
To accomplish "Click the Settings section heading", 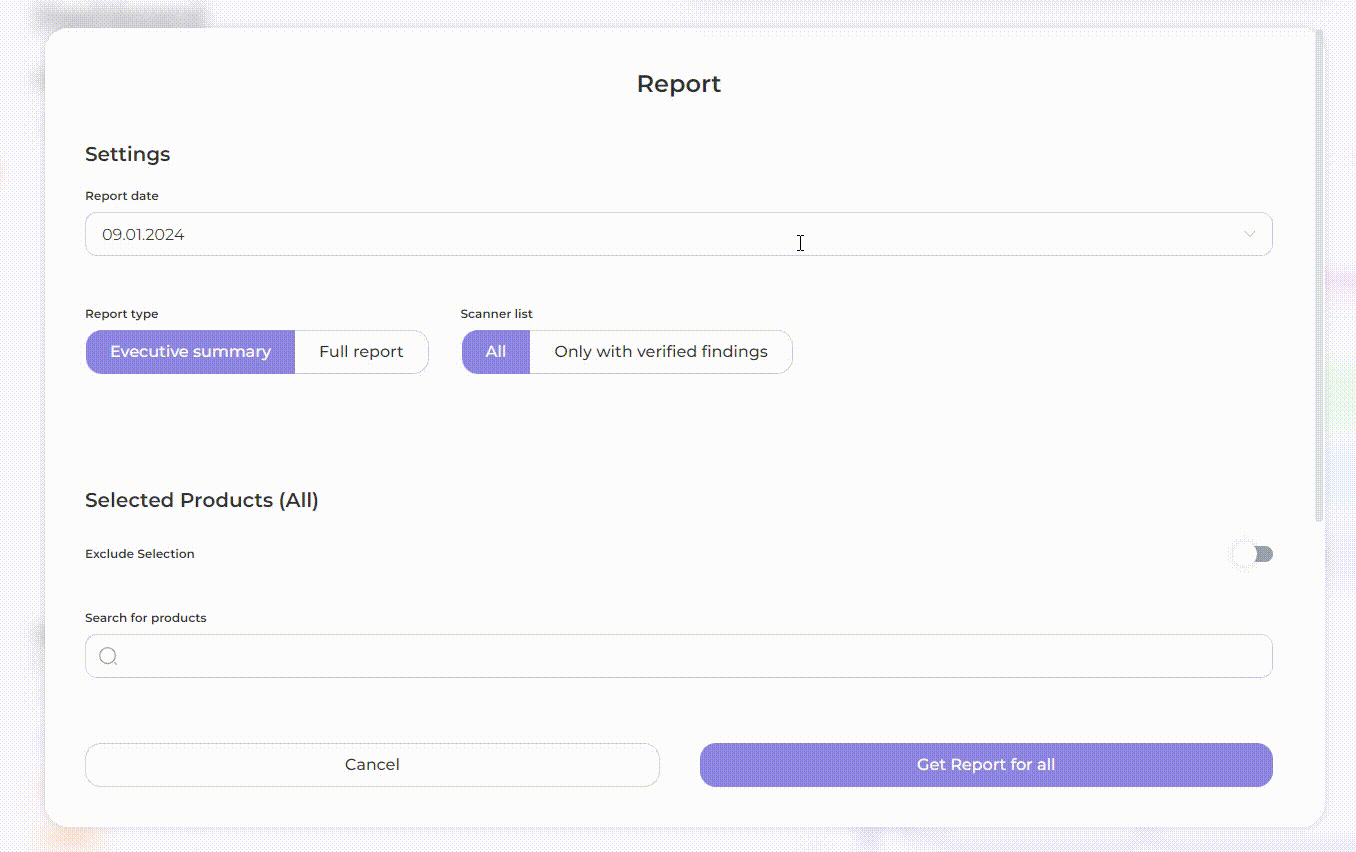I will [x=127, y=154].
